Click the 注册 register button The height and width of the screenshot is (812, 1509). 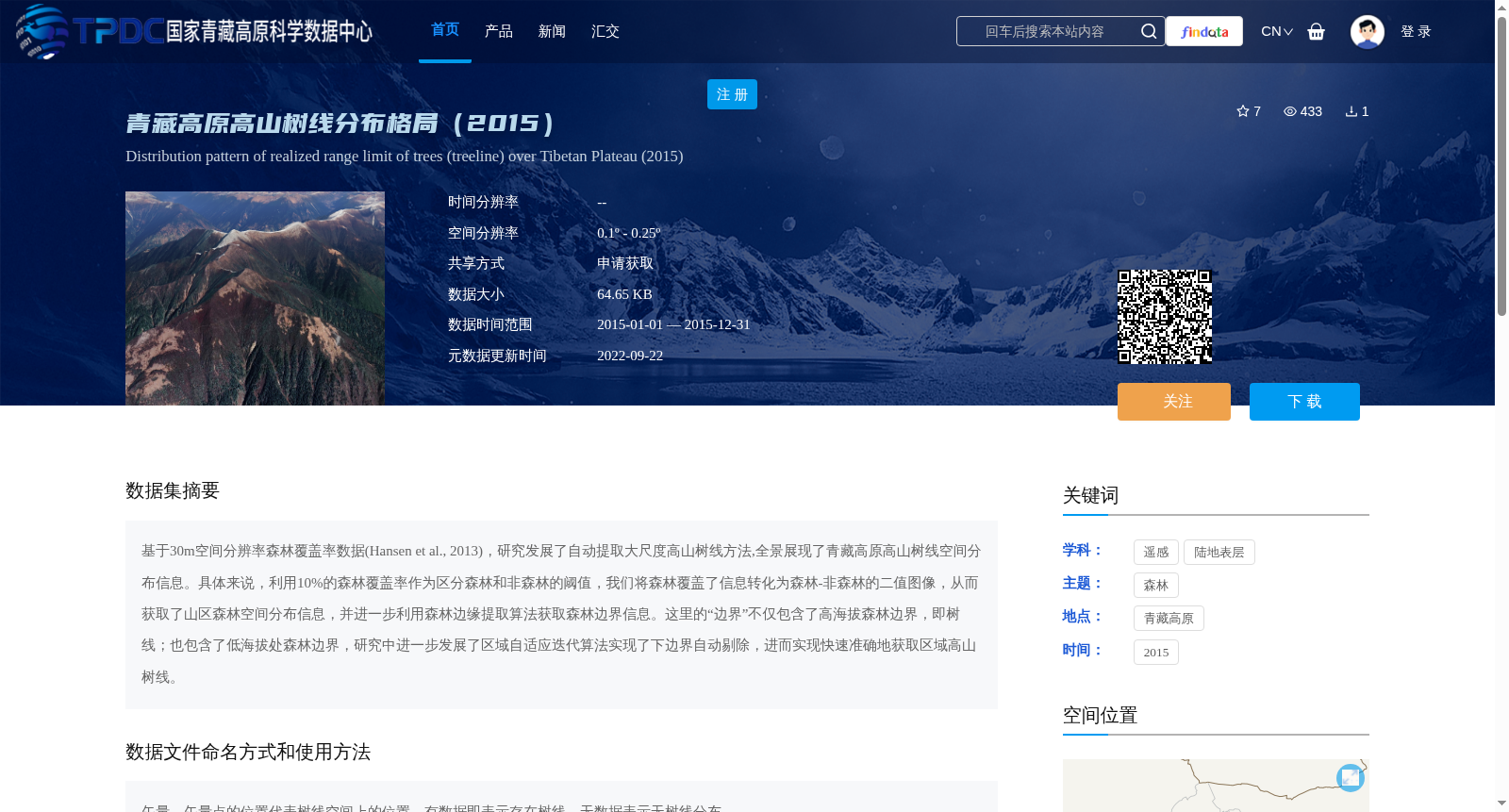[732, 94]
